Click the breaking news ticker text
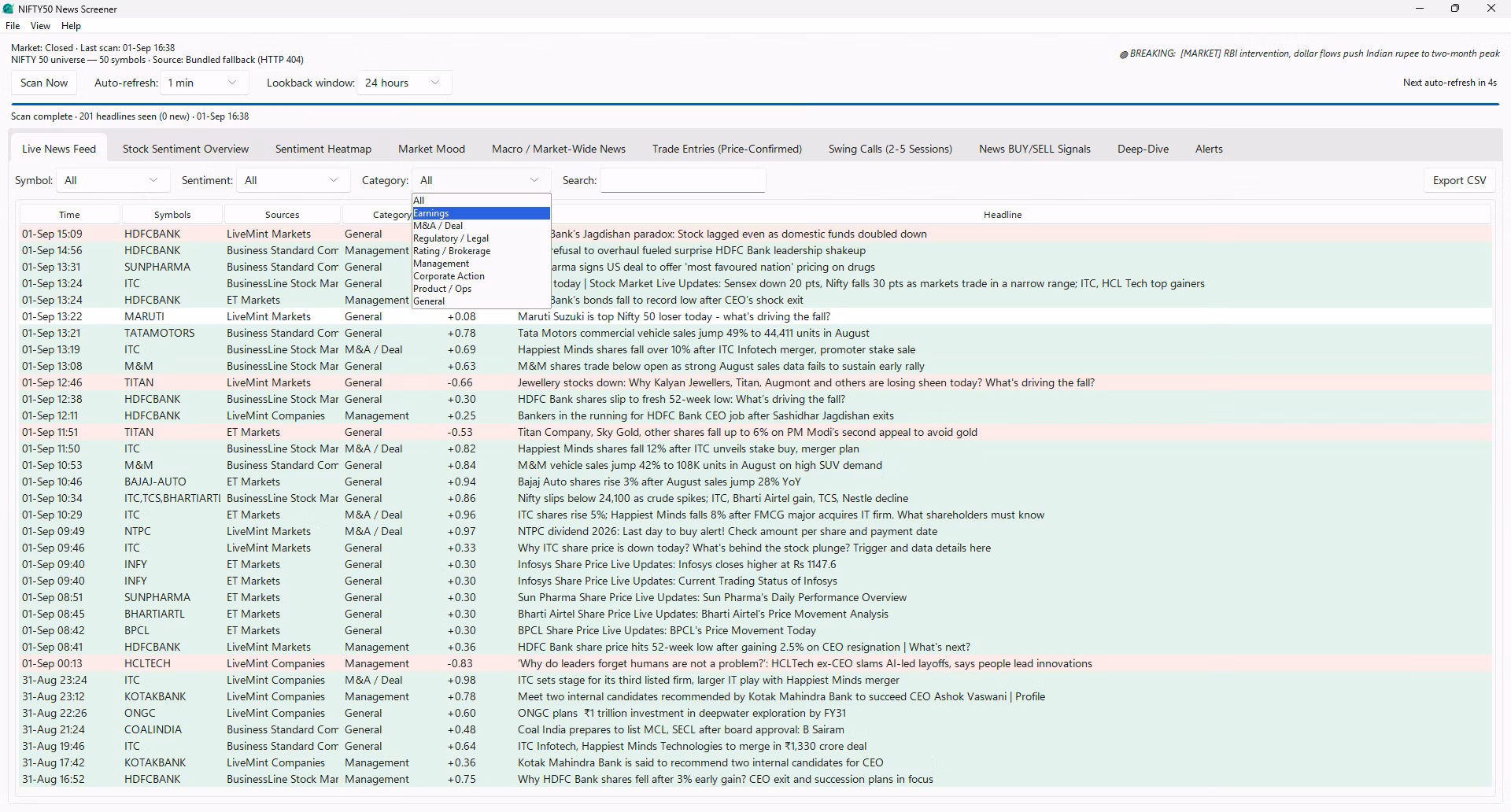The height and width of the screenshot is (812, 1511). (1310, 54)
